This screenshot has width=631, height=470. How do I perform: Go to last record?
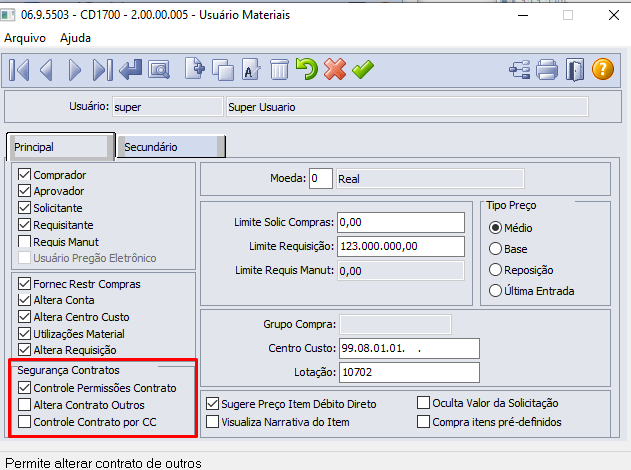102,70
